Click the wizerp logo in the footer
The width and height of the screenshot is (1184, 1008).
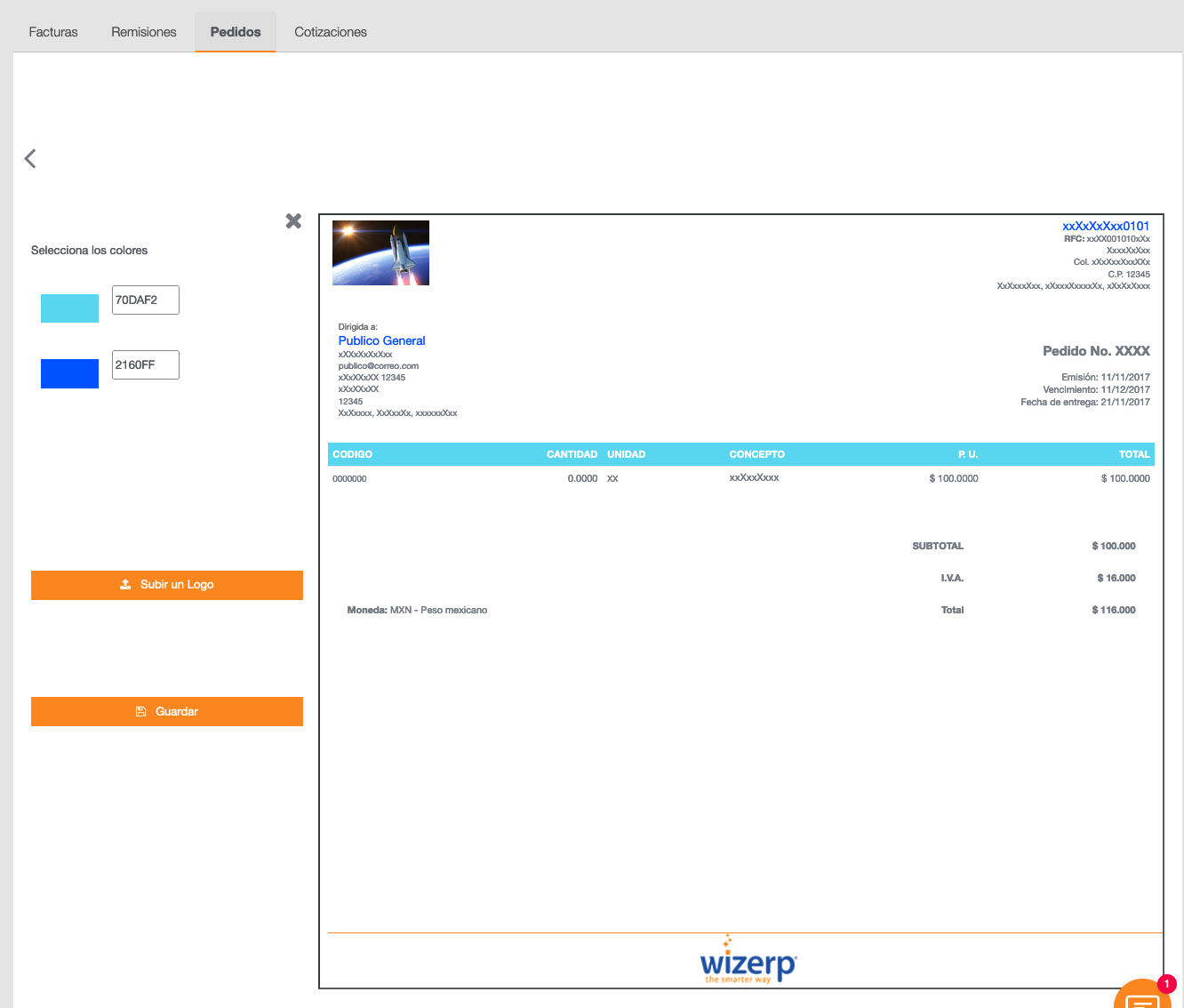[x=748, y=960]
